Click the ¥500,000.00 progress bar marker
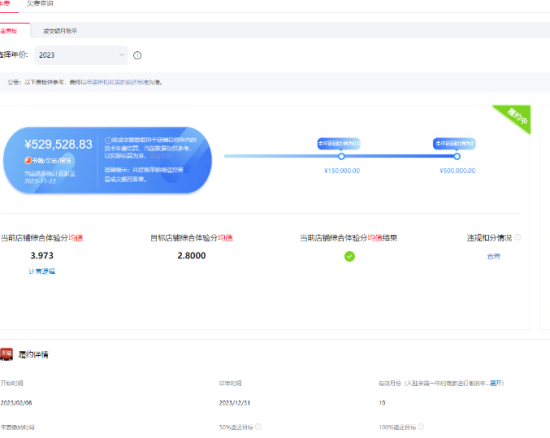This screenshot has height=438, width=550. pyautogui.click(x=457, y=156)
